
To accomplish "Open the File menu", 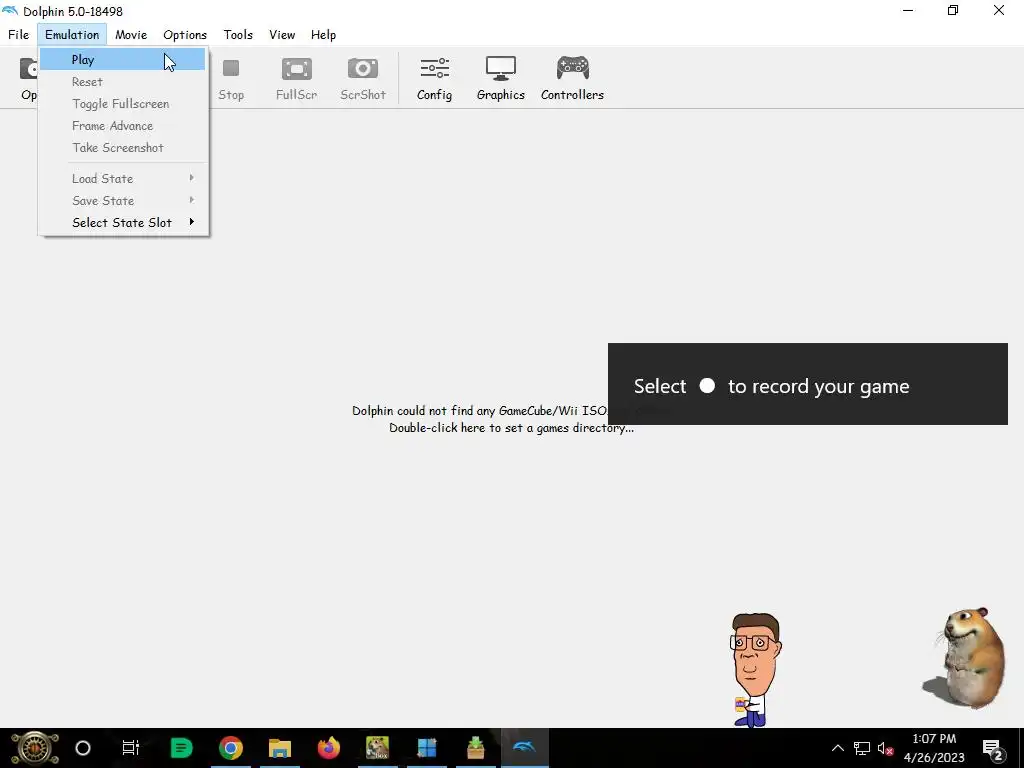I will tap(18, 35).
